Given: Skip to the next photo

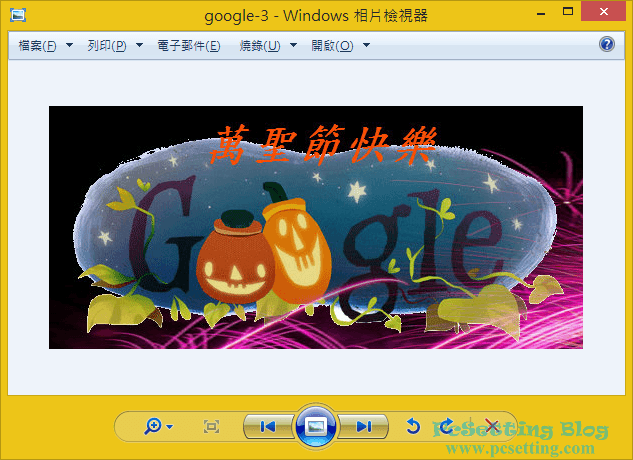Looking at the screenshot, I should 363,427.
